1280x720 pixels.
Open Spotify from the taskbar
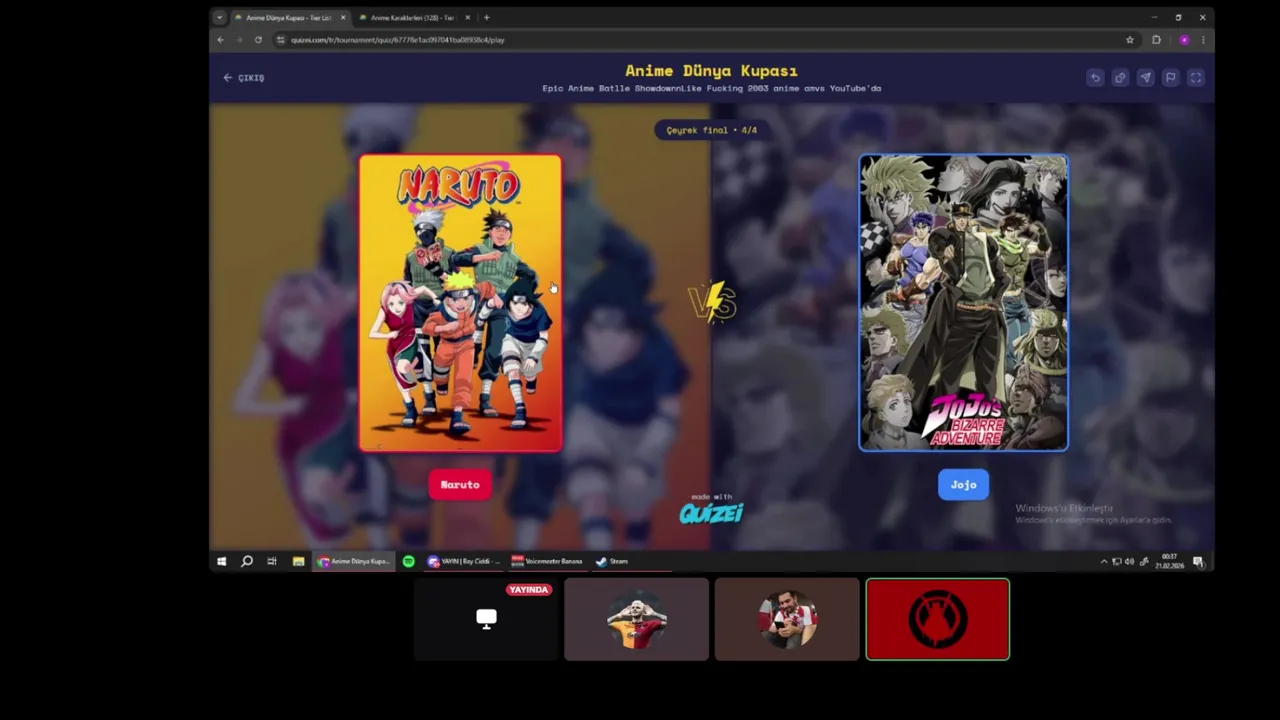click(409, 561)
